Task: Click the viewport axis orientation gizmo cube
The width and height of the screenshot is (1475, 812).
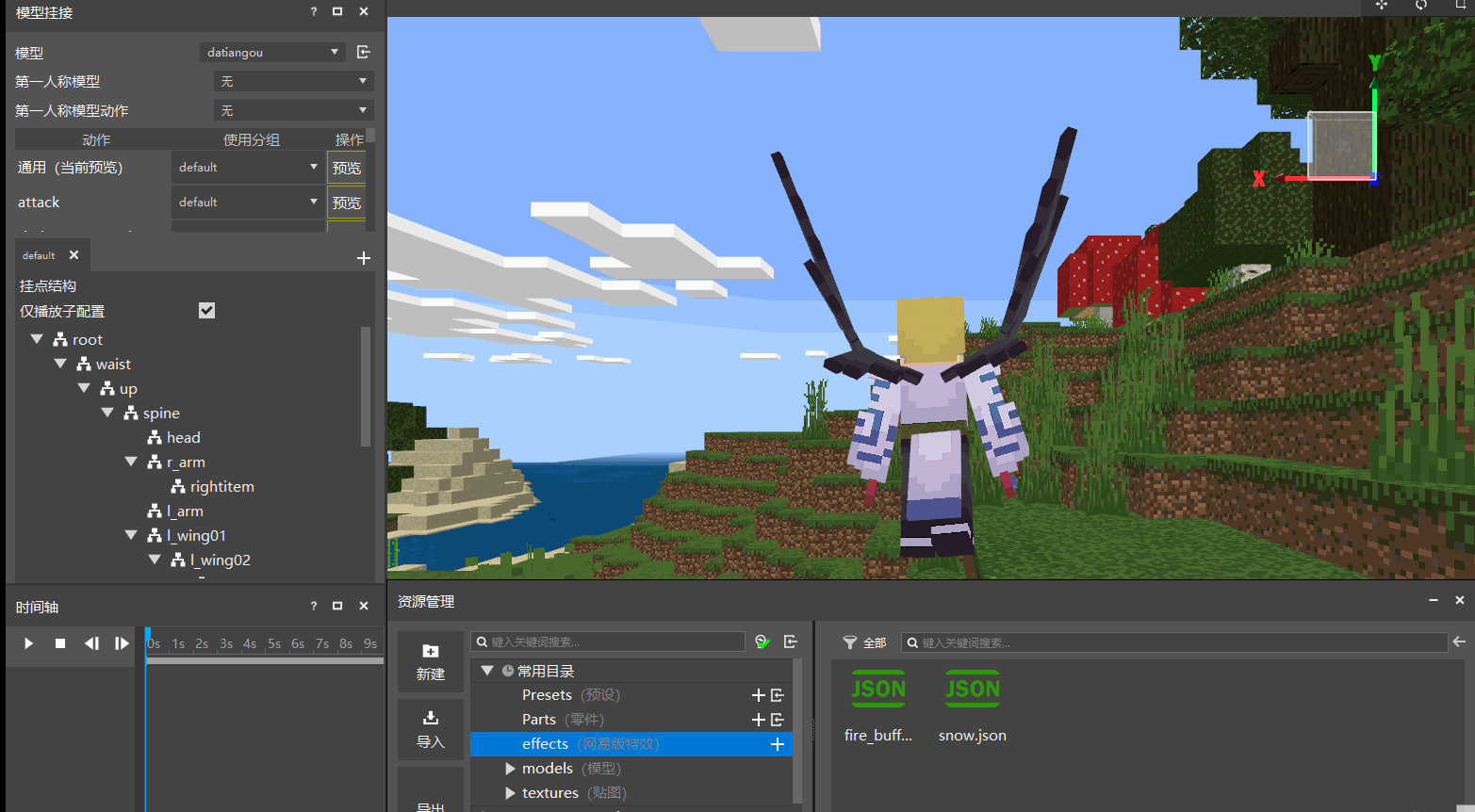Action: (x=1340, y=144)
